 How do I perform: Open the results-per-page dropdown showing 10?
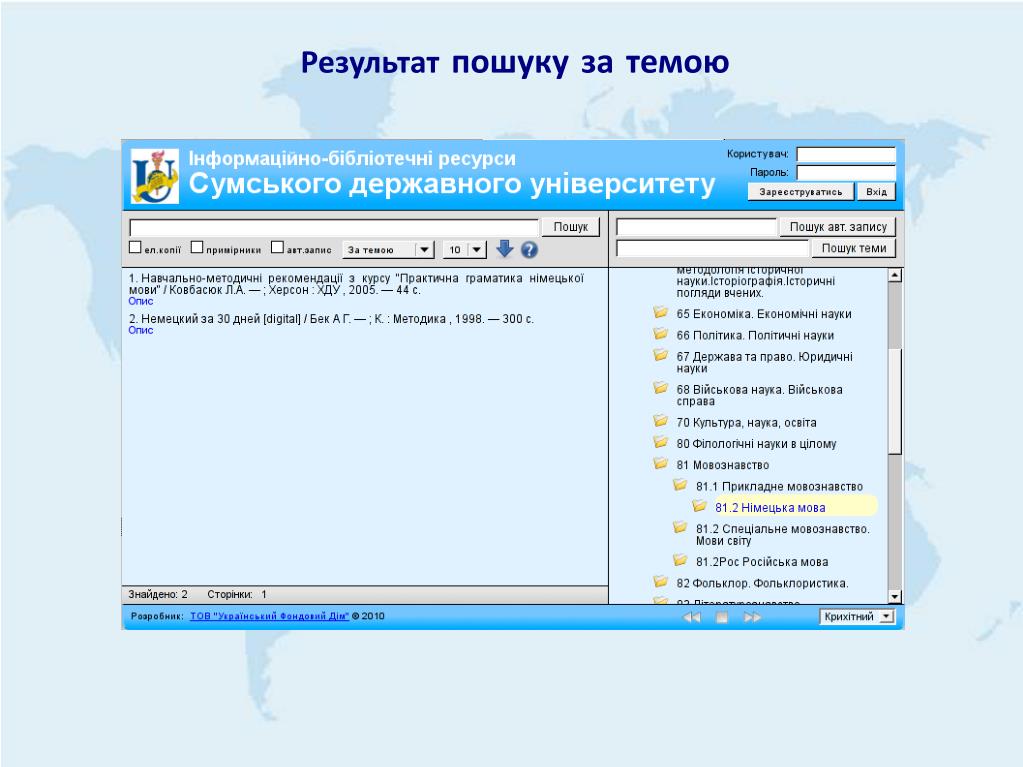tap(465, 250)
